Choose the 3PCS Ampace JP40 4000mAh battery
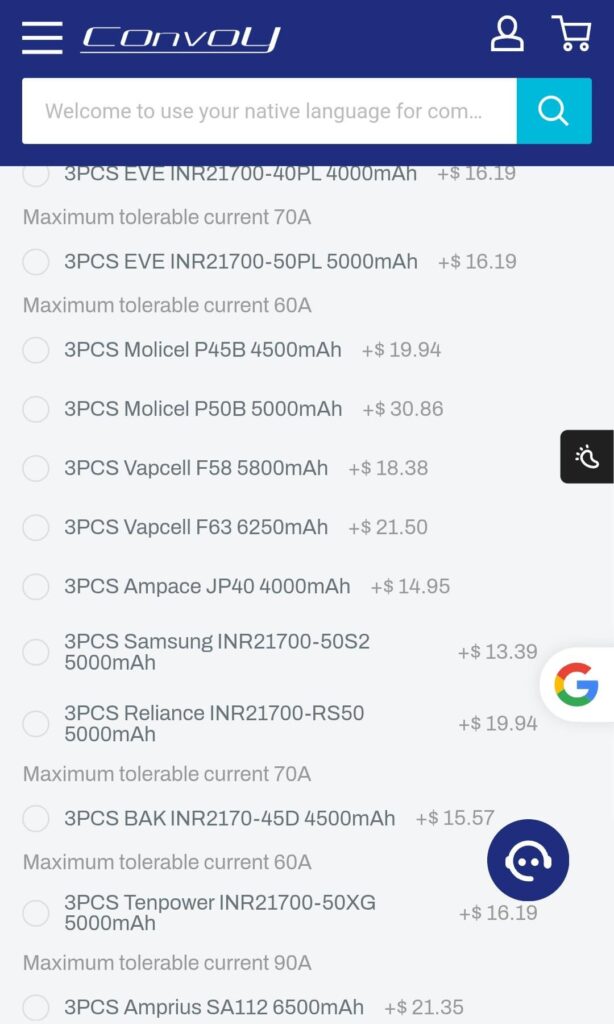This screenshot has height=1024, width=614. (x=35, y=587)
